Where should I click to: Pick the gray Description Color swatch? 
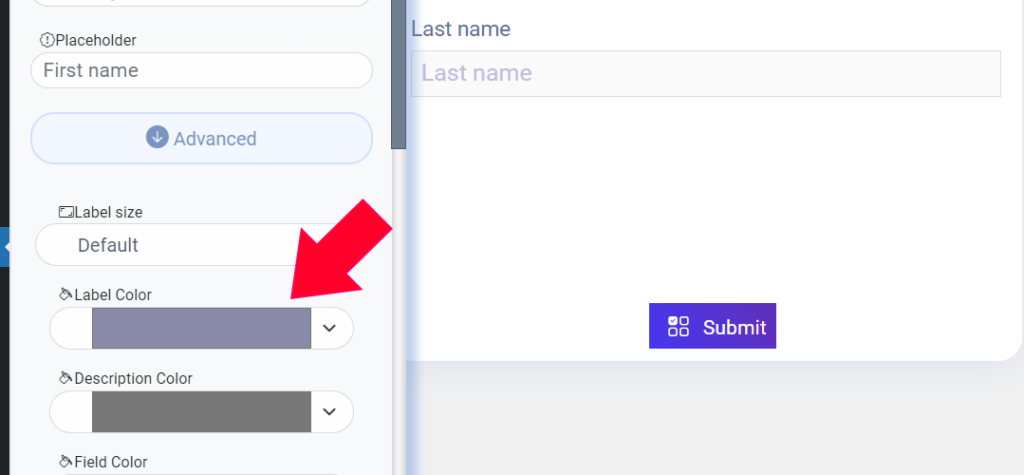click(201, 412)
